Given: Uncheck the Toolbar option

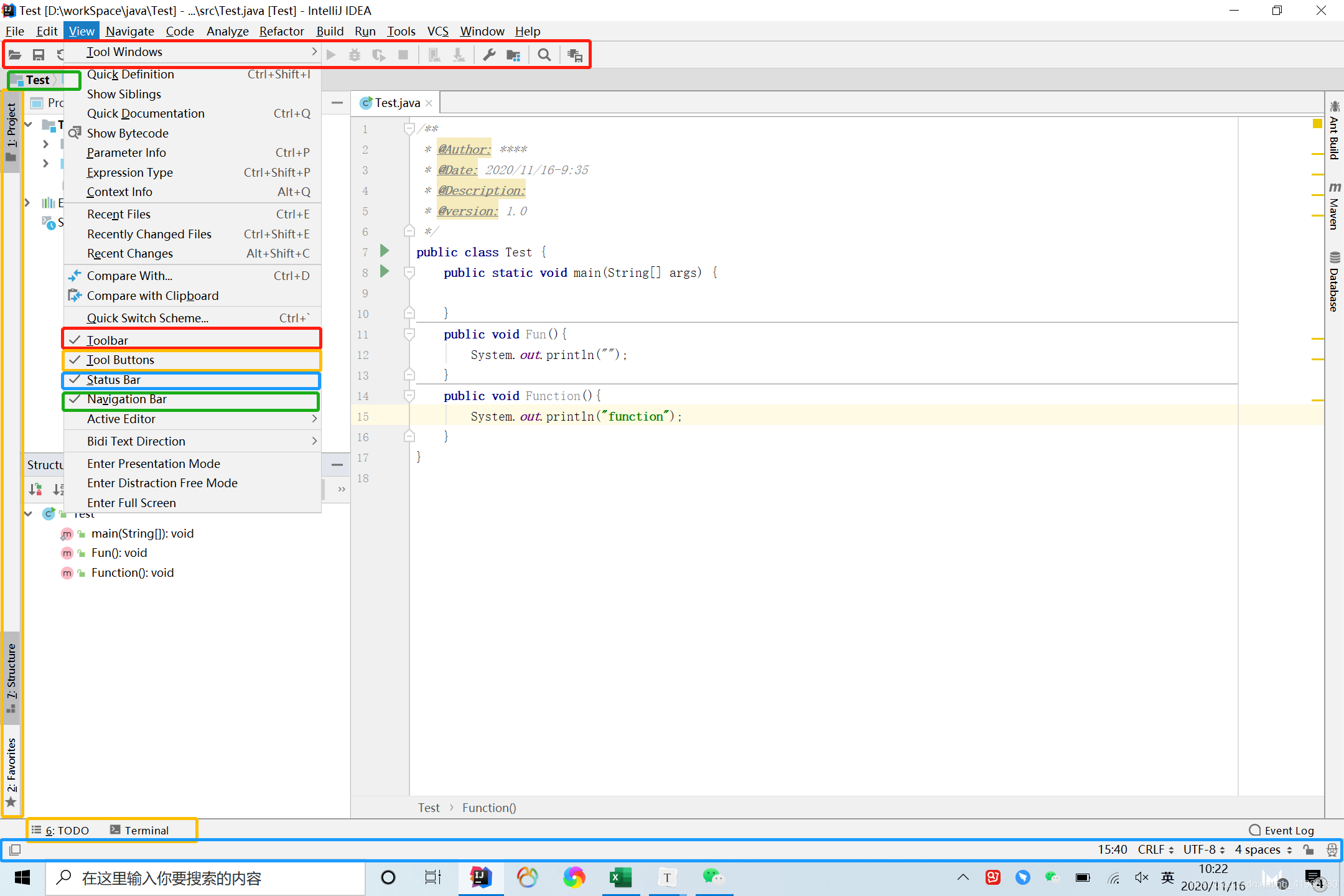Looking at the screenshot, I should point(192,340).
